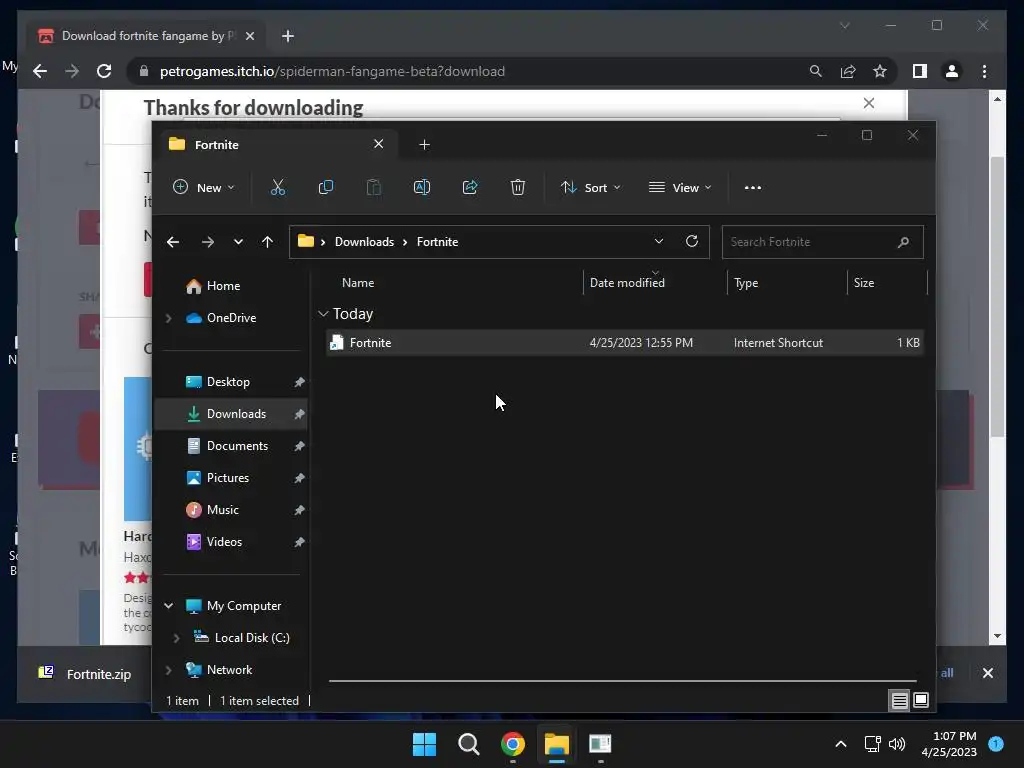1024x768 pixels.
Task: Switch to large thumbnails view icon
Action: (921, 701)
